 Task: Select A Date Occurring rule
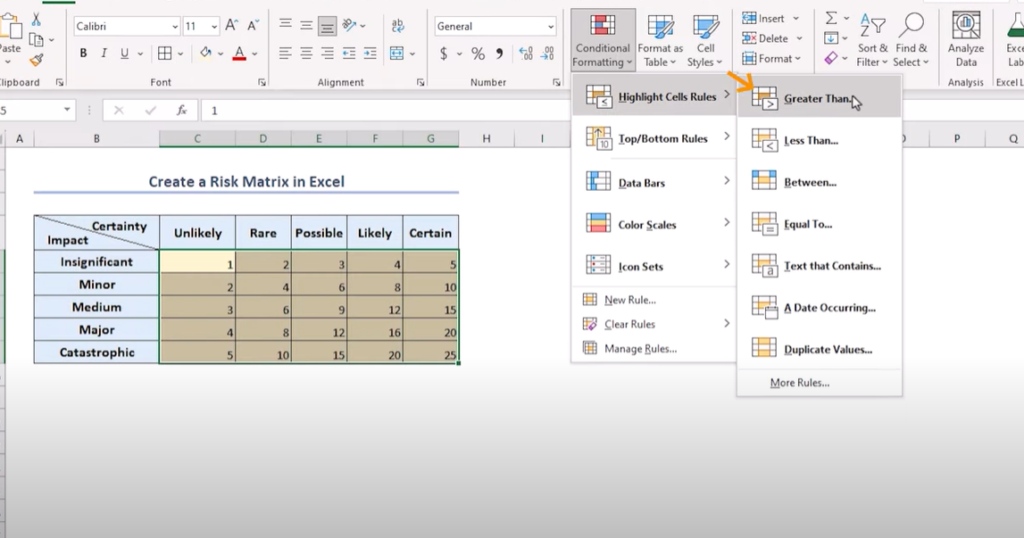point(820,308)
